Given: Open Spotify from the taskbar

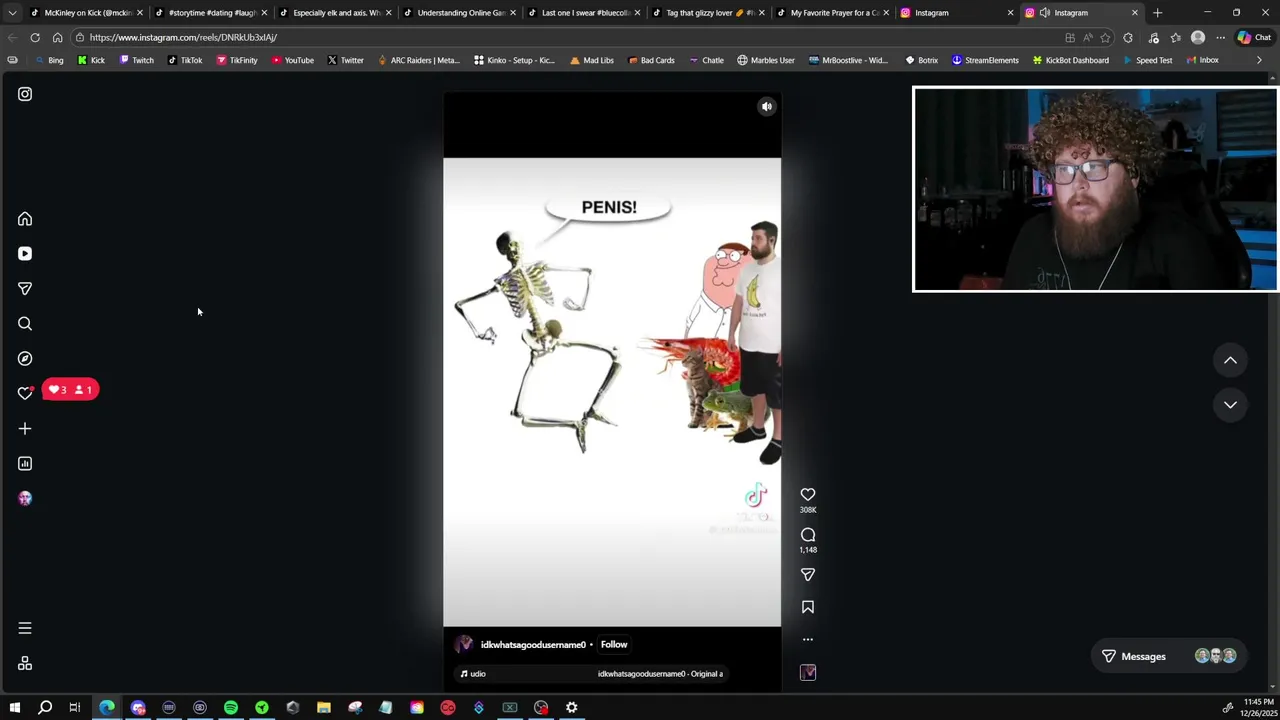Looking at the screenshot, I should click(231, 708).
